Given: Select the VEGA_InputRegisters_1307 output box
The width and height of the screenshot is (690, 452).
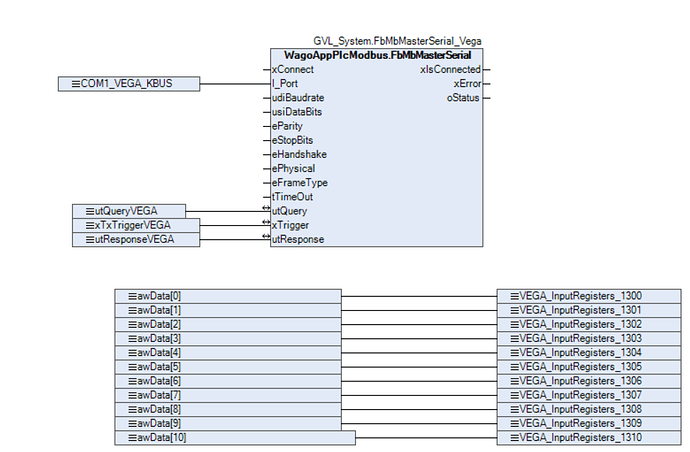Looking at the screenshot, I should click(589, 395).
